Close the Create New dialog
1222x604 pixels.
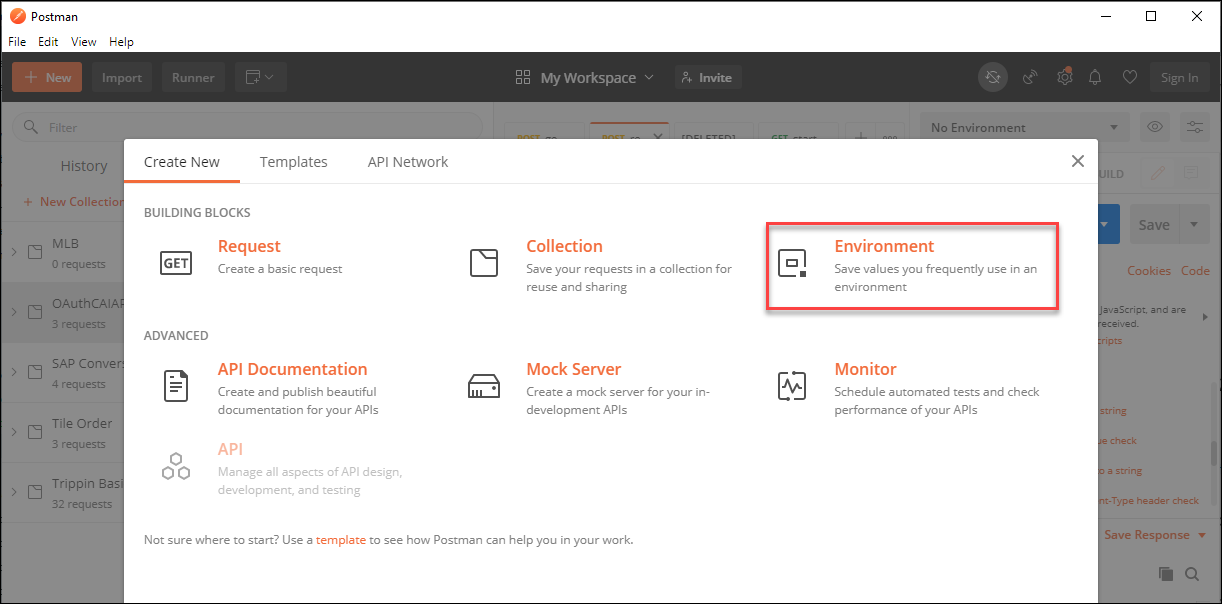pos(1078,161)
